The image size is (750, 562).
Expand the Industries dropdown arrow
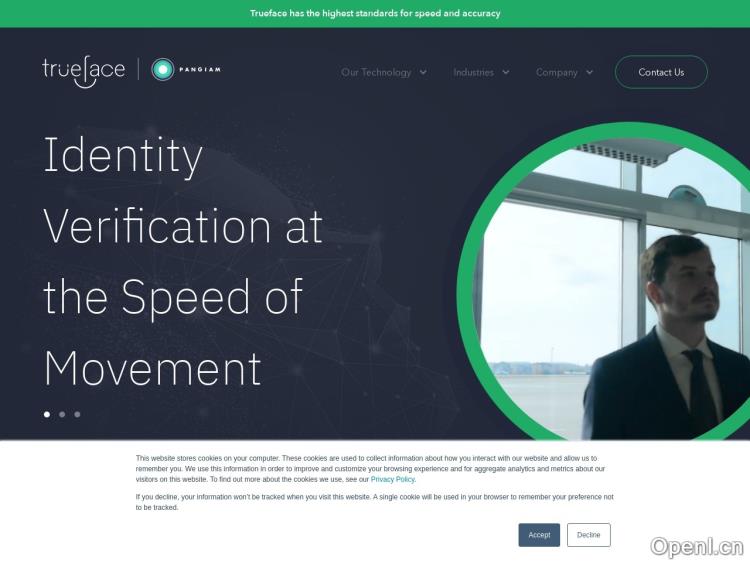(506, 72)
